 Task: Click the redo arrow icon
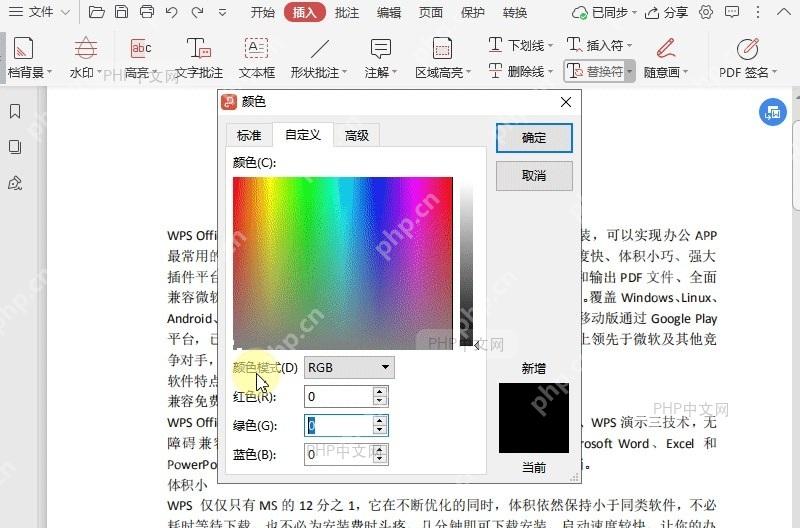[197, 12]
